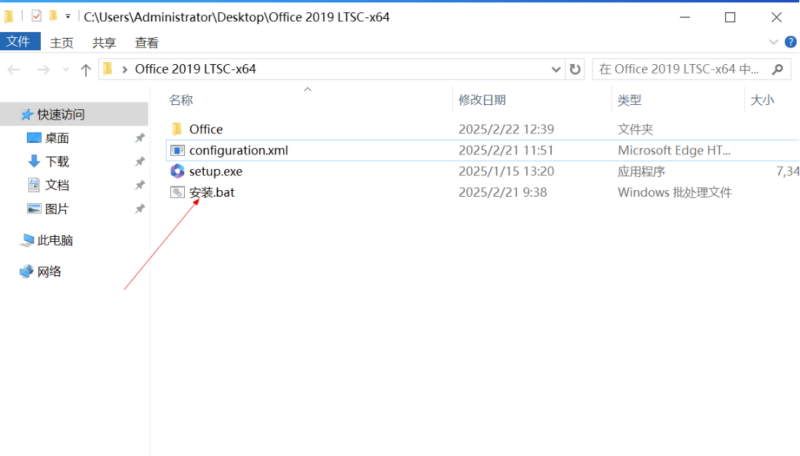Click the pin icon next to 图片

139,209
